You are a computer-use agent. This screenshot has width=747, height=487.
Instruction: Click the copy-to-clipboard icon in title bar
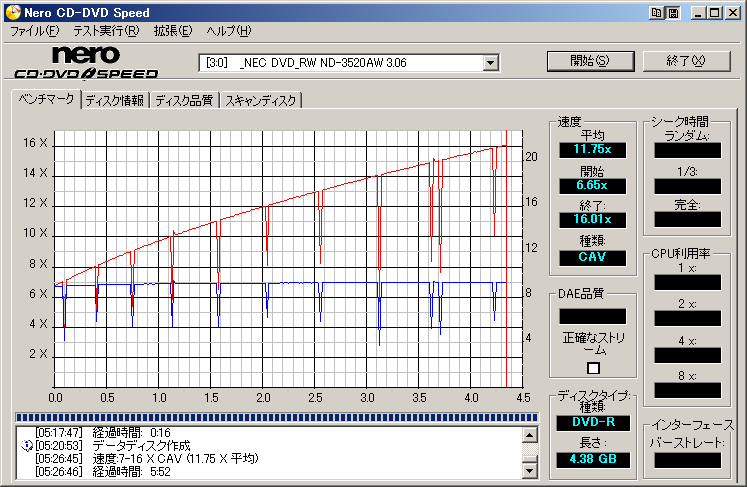click(x=656, y=13)
